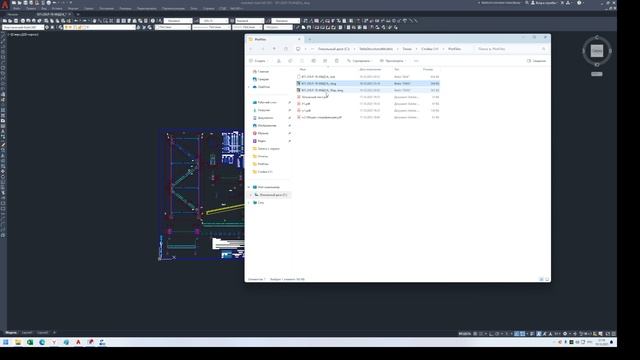The width and height of the screenshot is (640, 360).
Task: Sort Explorer by the Имя column header
Action: [303, 69]
